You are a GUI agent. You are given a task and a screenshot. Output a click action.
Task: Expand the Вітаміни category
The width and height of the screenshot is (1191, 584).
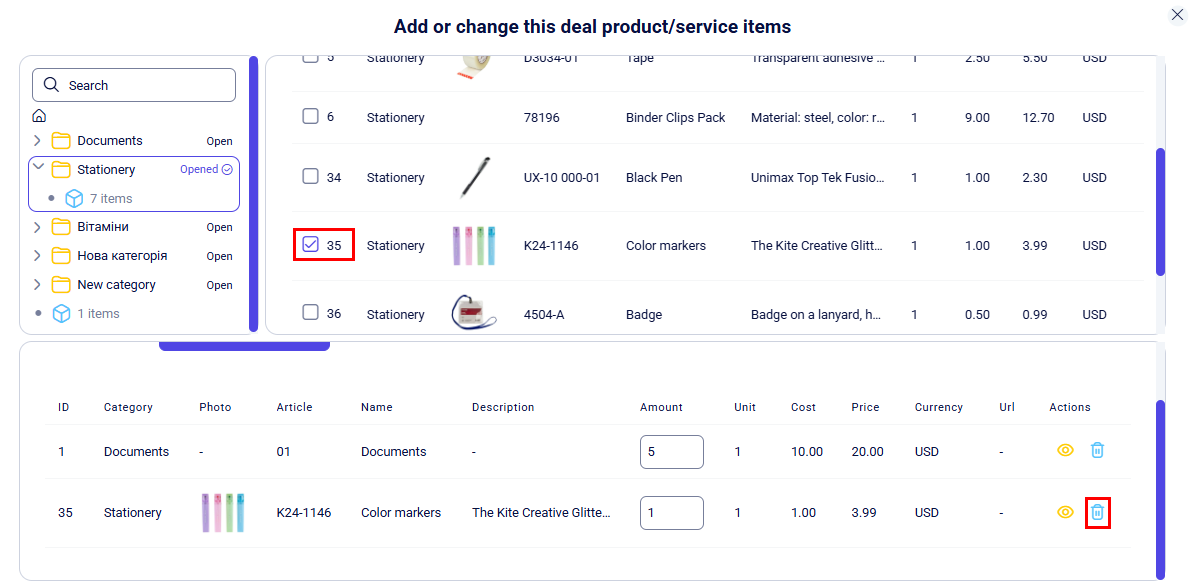(38, 227)
